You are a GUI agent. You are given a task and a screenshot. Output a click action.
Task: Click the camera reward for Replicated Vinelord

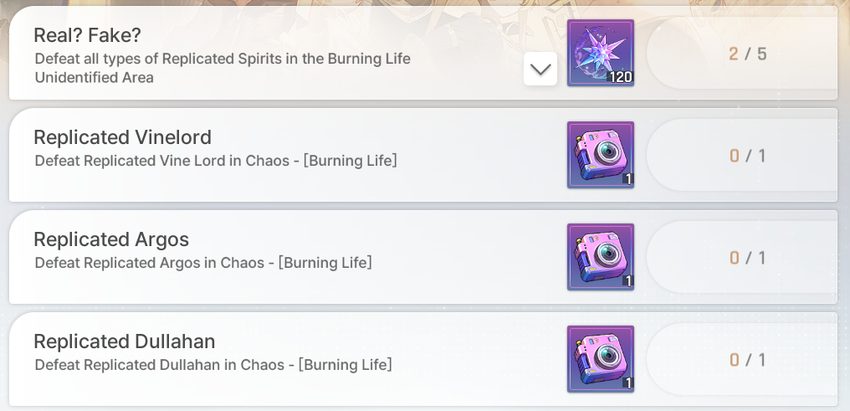(601, 155)
